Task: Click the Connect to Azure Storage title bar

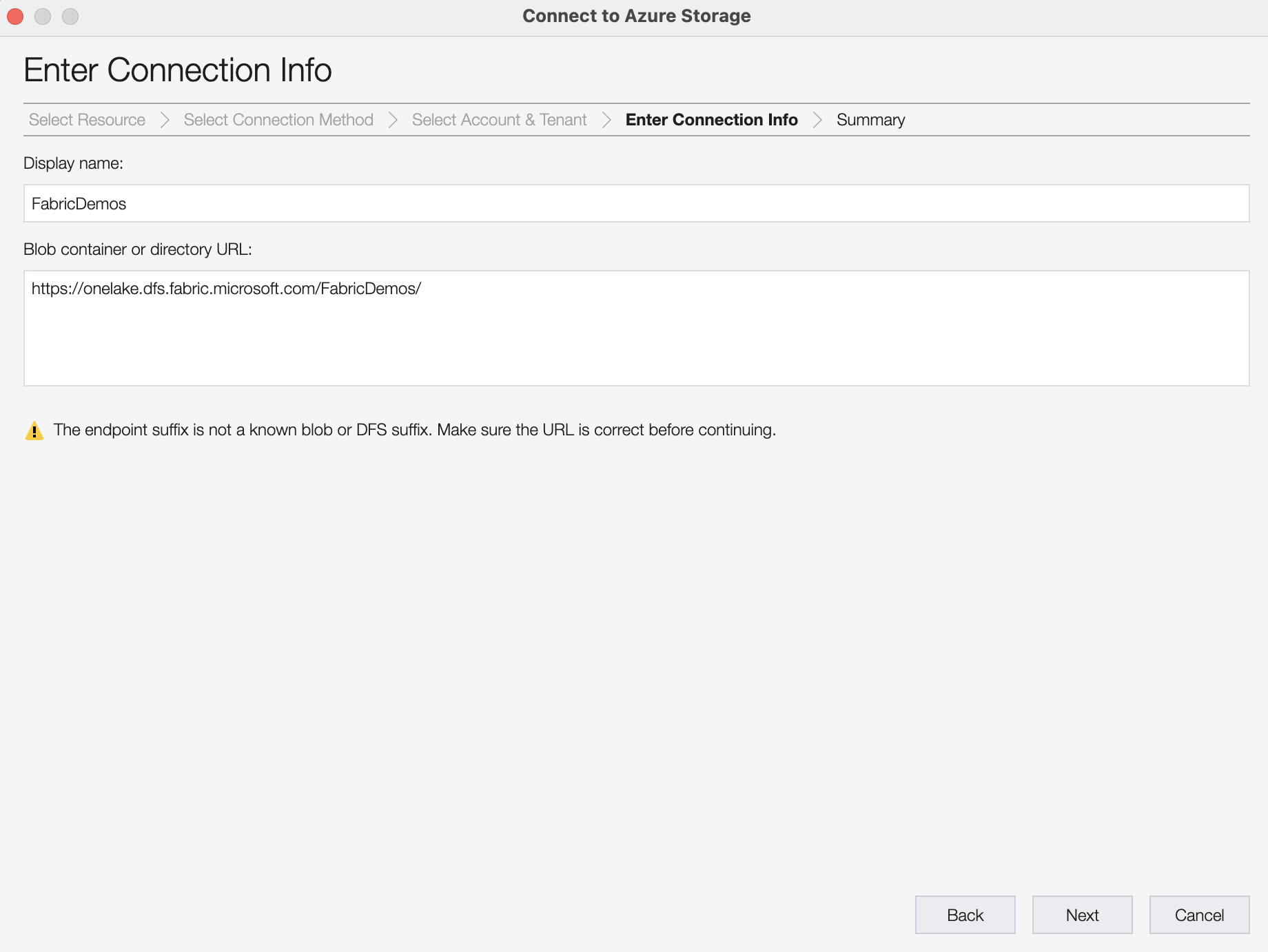Action: pos(635,15)
